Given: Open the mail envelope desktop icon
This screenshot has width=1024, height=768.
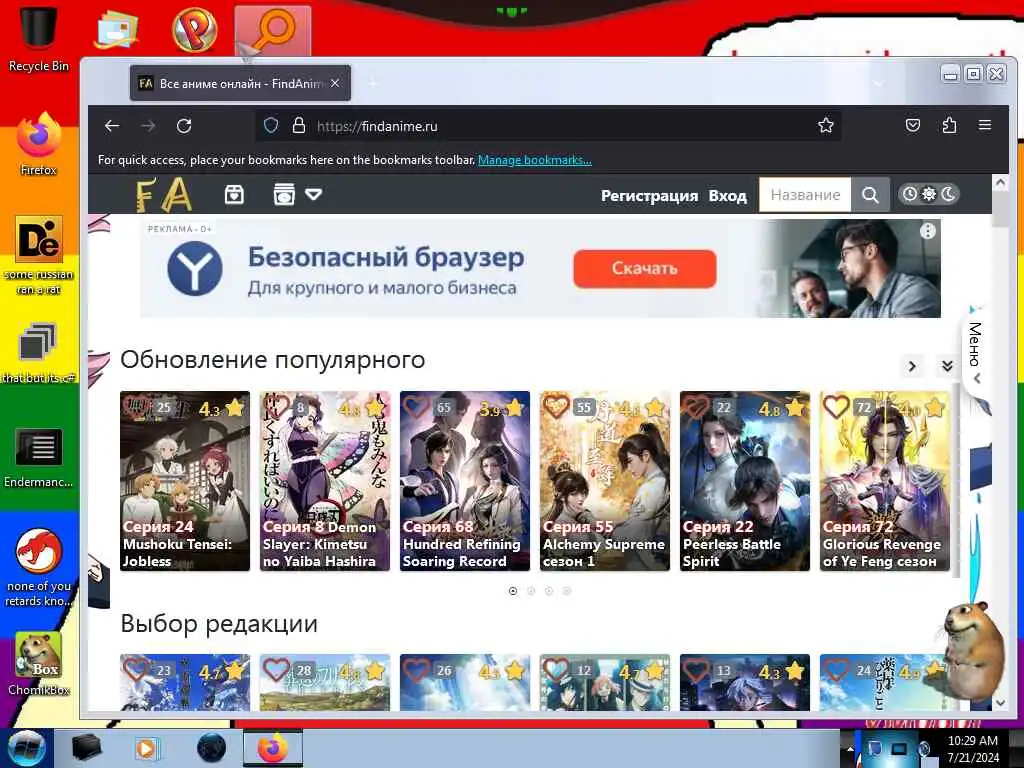Looking at the screenshot, I should pyautogui.click(x=116, y=29).
